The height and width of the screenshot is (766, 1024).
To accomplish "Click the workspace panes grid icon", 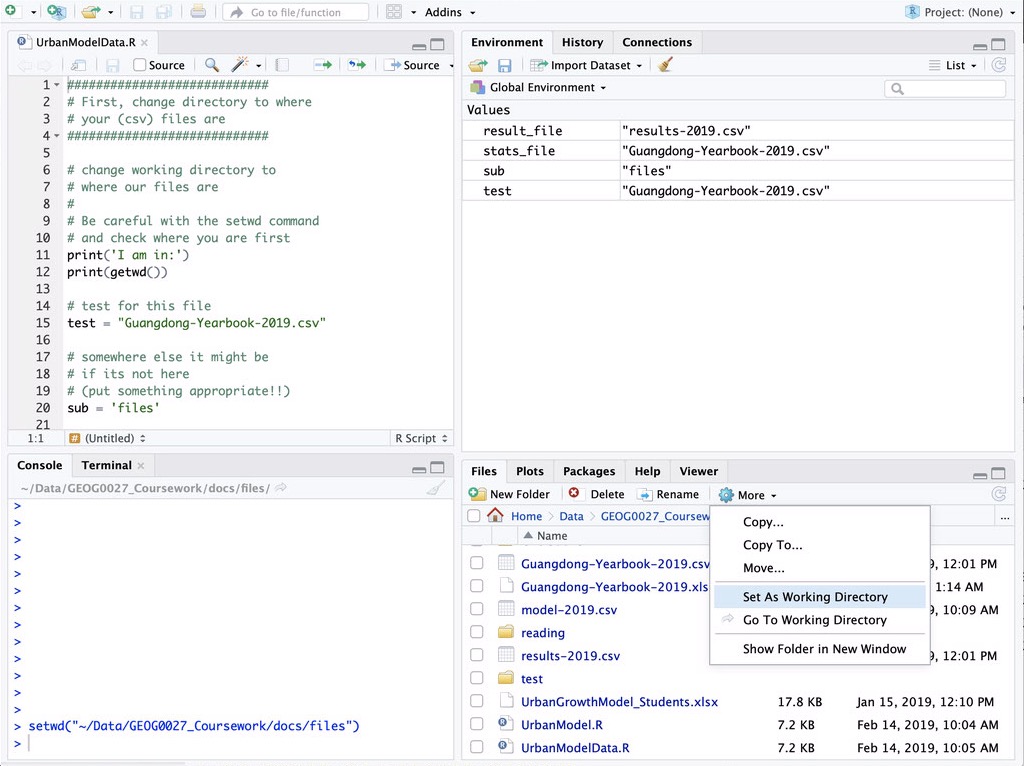I will (x=394, y=12).
